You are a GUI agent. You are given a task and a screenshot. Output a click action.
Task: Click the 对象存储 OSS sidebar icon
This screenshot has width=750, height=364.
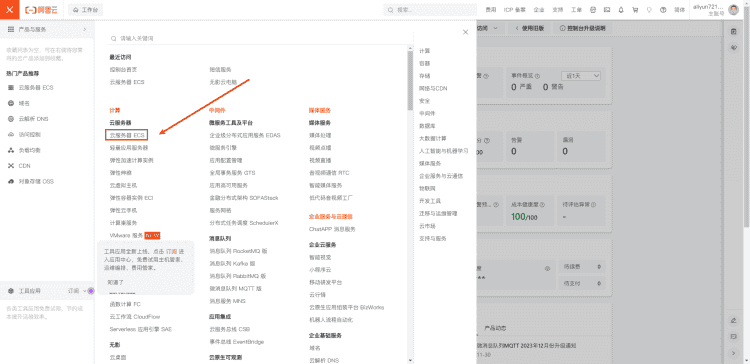[11, 182]
